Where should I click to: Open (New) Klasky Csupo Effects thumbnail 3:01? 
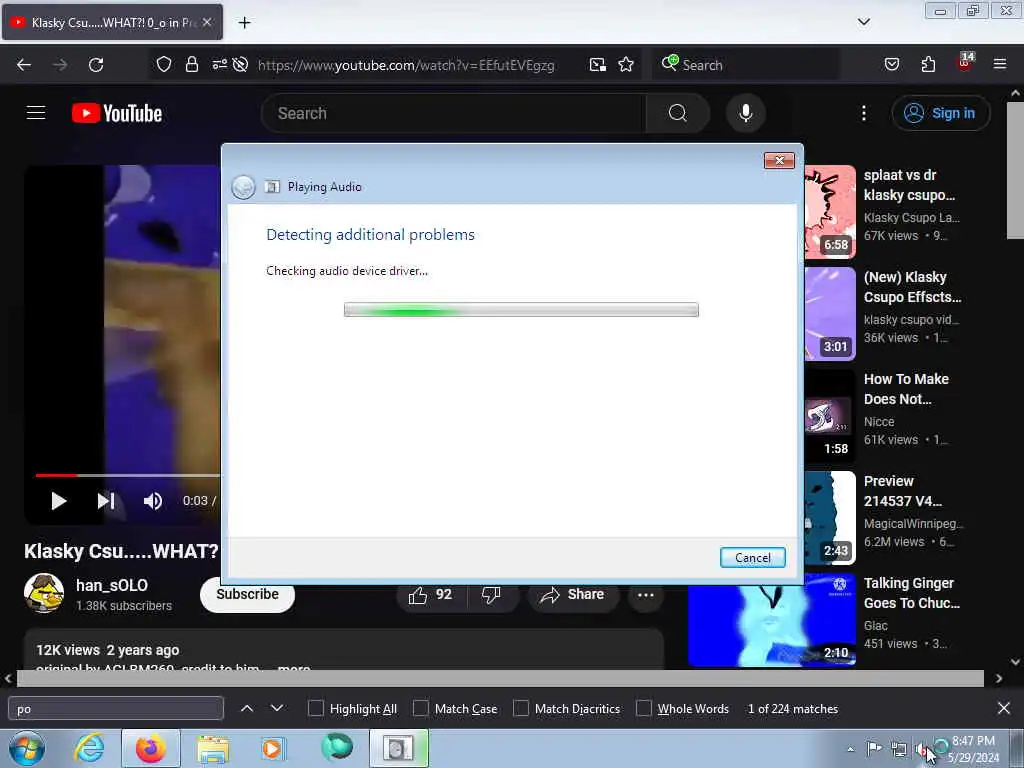point(830,313)
